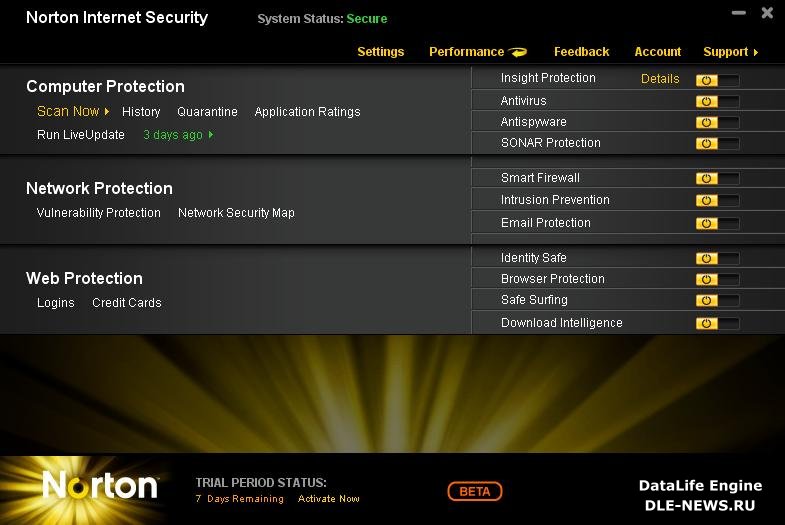Screen dimensions: 785x525
Task: Click the Activate Now link
Action: pyautogui.click(x=328, y=498)
